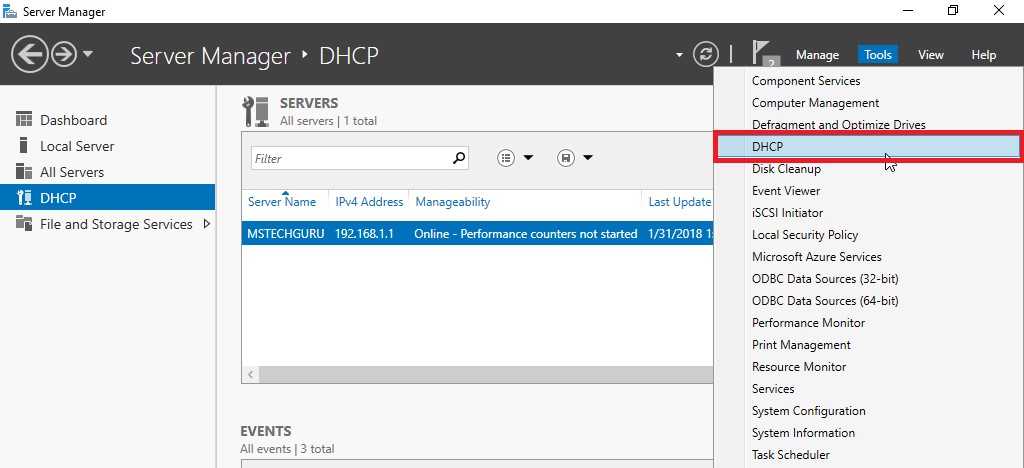1024x468 pixels.
Task: Sort by IPv4 Address column
Action: [369, 202]
